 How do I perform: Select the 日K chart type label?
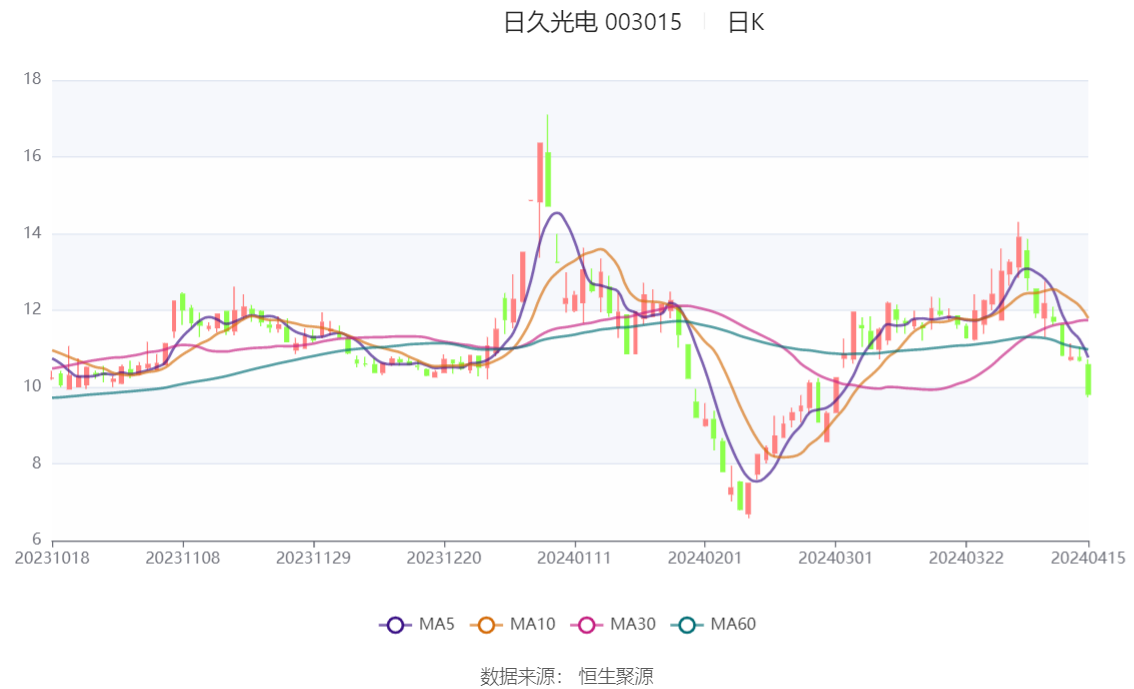click(x=746, y=23)
